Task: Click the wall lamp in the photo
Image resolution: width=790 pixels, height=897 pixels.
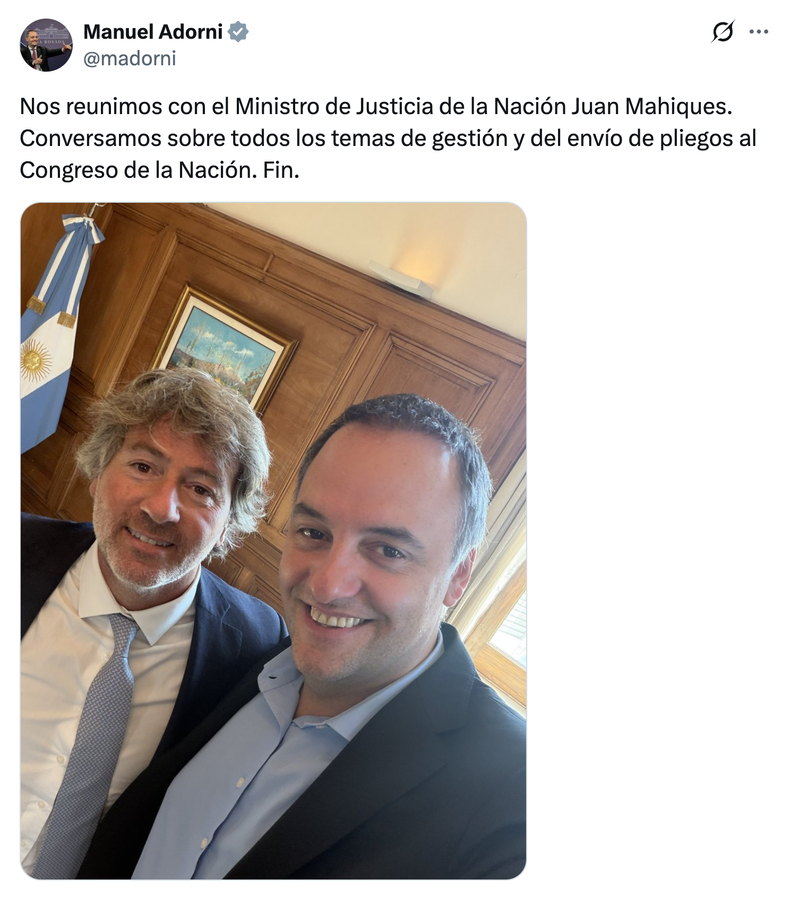Action: [x=400, y=279]
